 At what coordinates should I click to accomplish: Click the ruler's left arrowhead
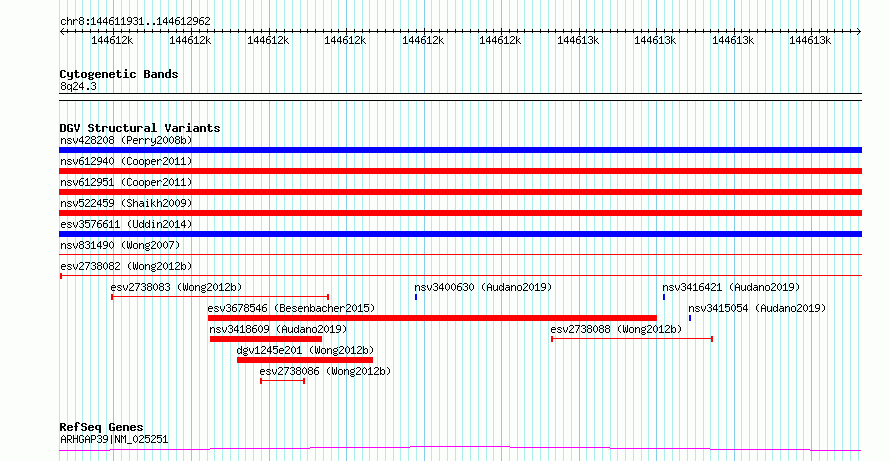coord(62,31)
